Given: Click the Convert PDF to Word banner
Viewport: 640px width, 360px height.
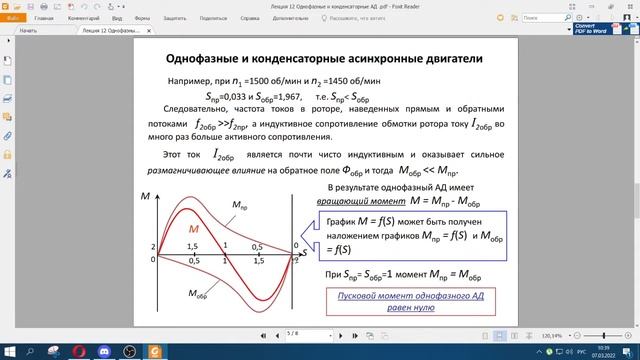Looking at the screenshot, I should click(606, 29).
